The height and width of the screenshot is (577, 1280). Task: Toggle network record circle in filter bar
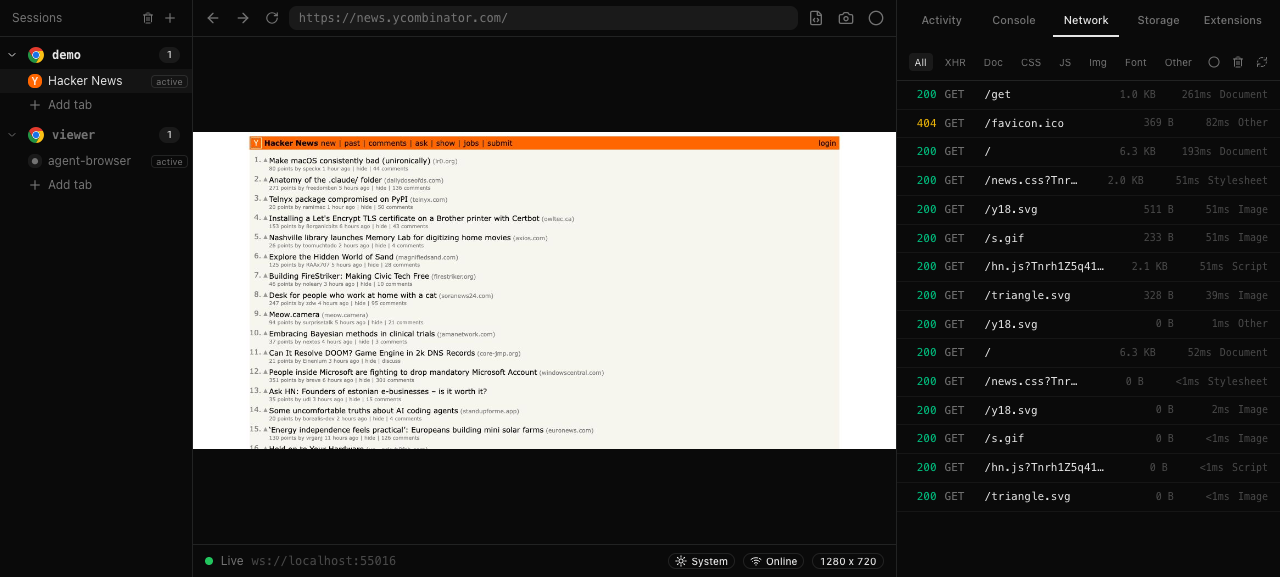click(x=1214, y=62)
